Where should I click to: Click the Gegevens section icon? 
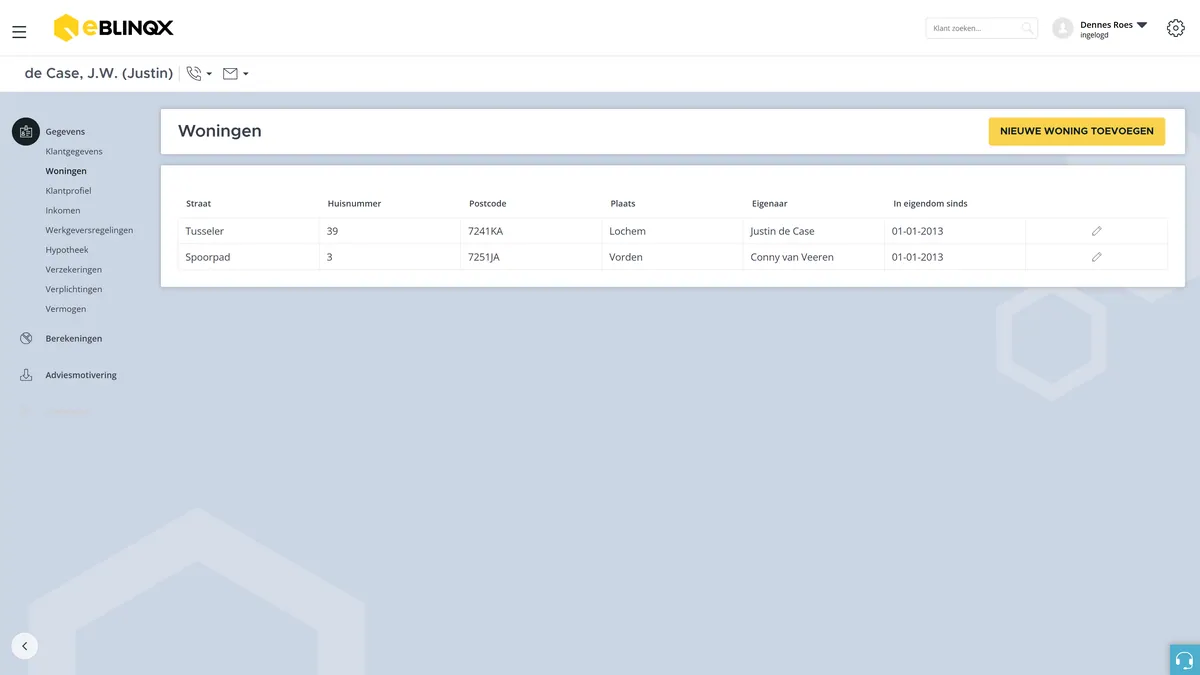point(26,131)
